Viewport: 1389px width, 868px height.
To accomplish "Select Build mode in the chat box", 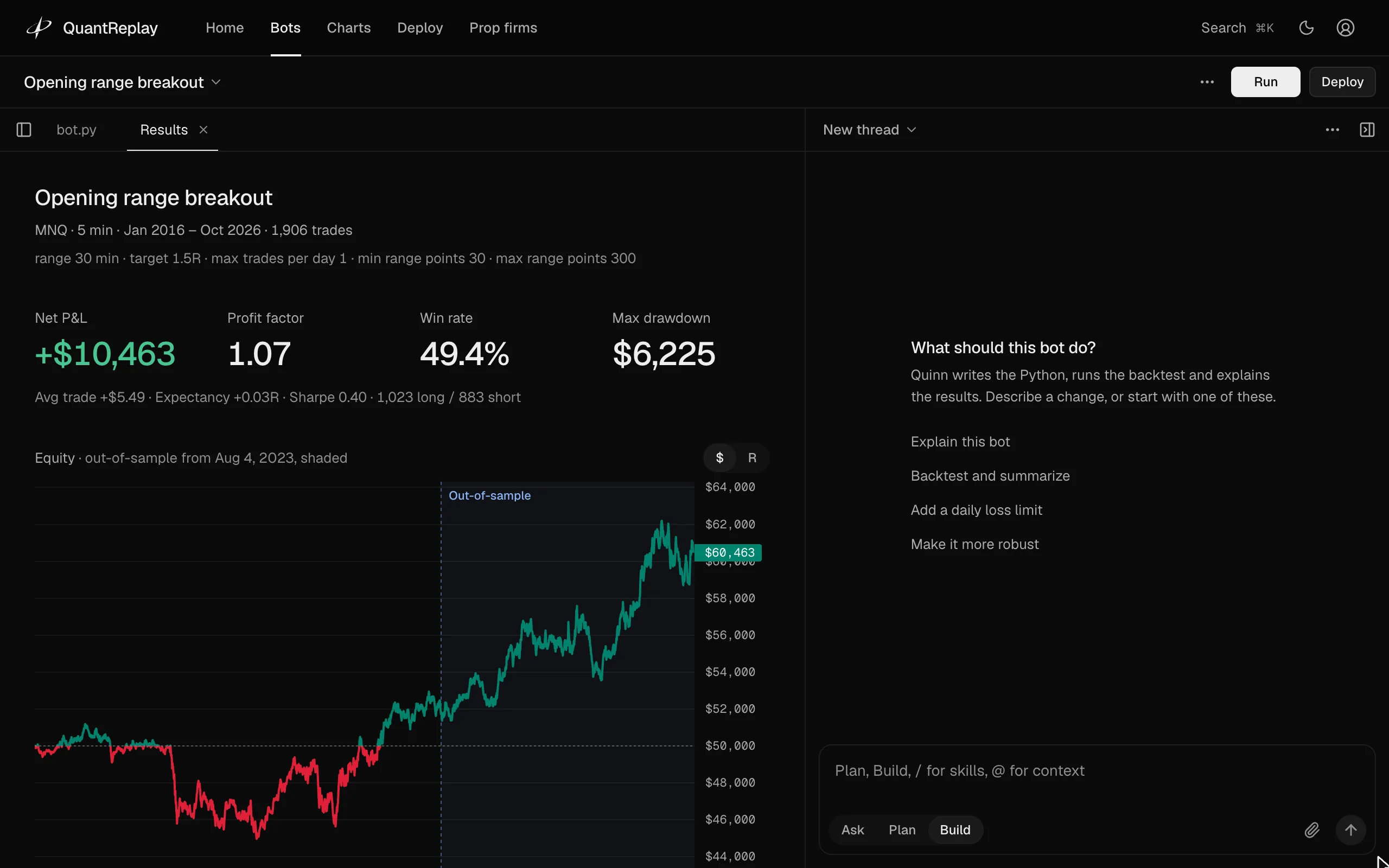I will (x=955, y=830).
